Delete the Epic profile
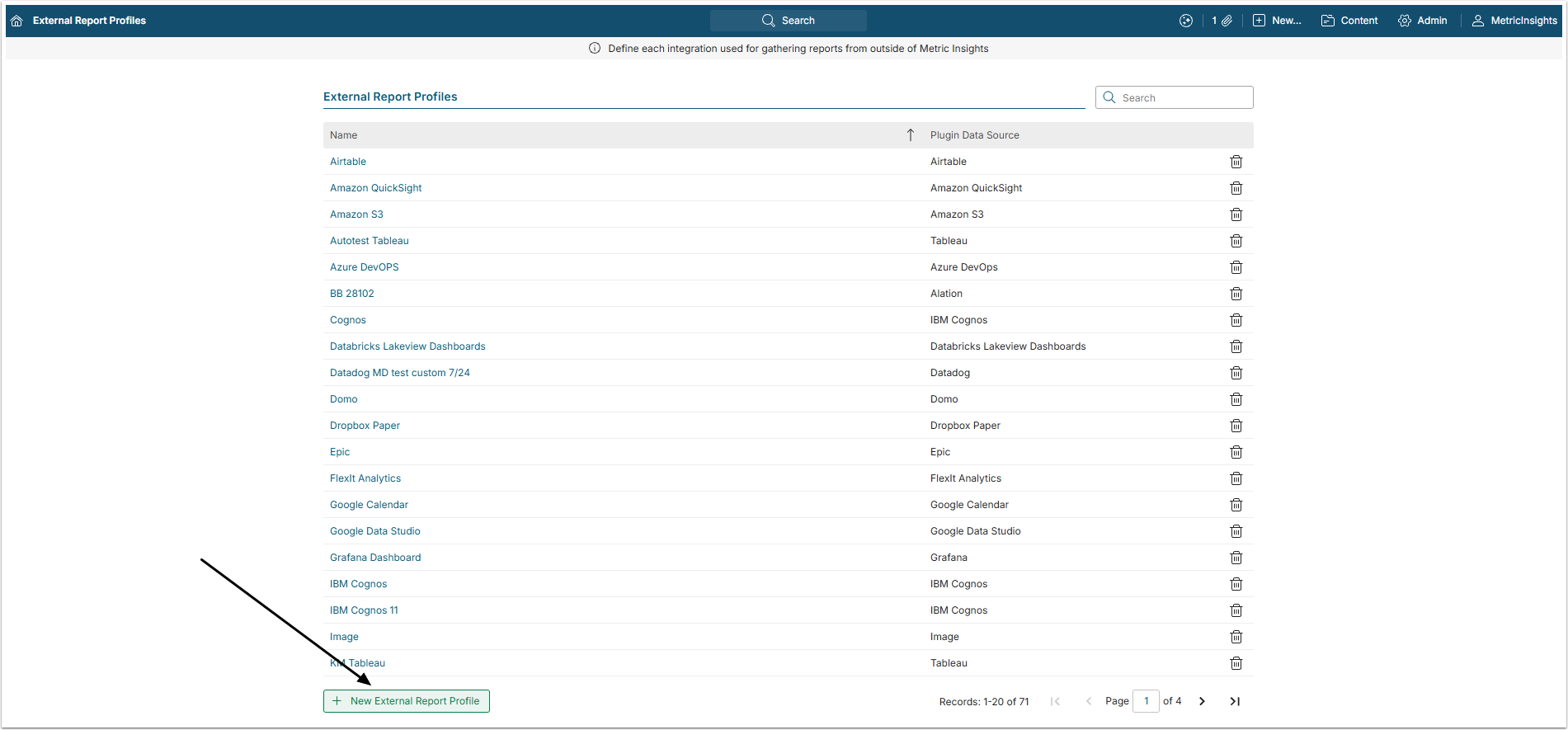 1236,452
